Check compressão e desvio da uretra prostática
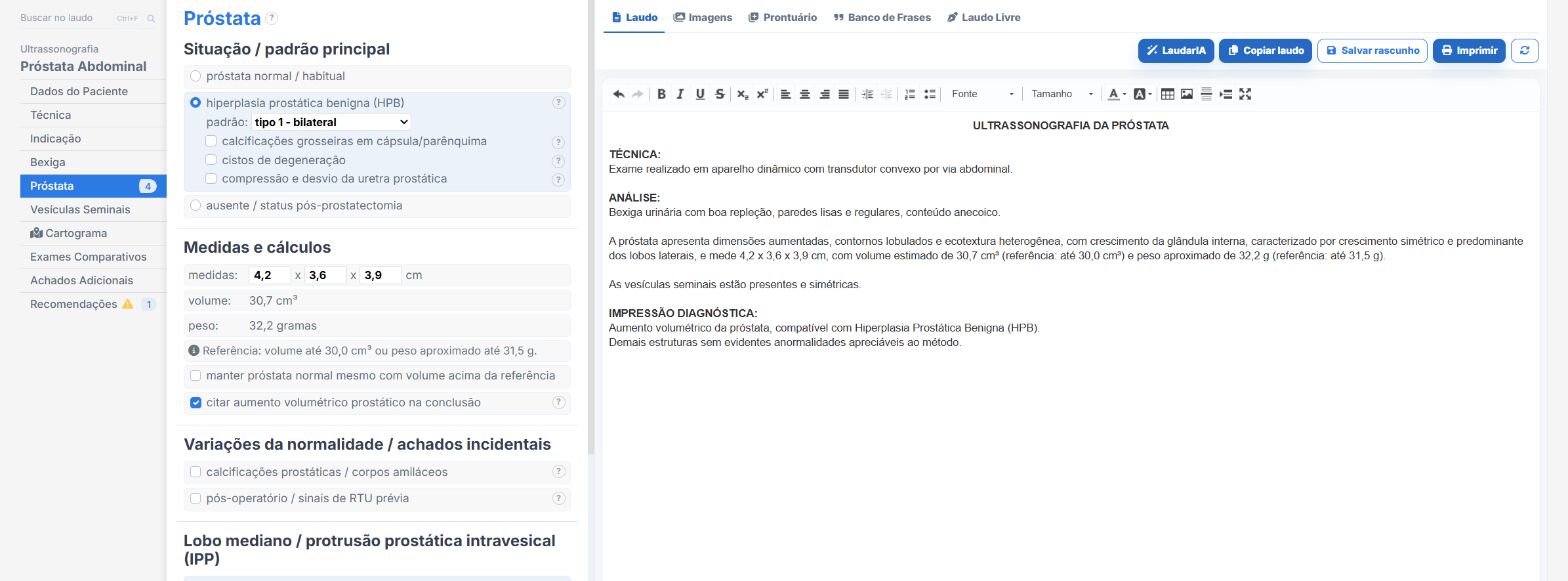The height and width of the screenshot is (581, 1568). 211,179
